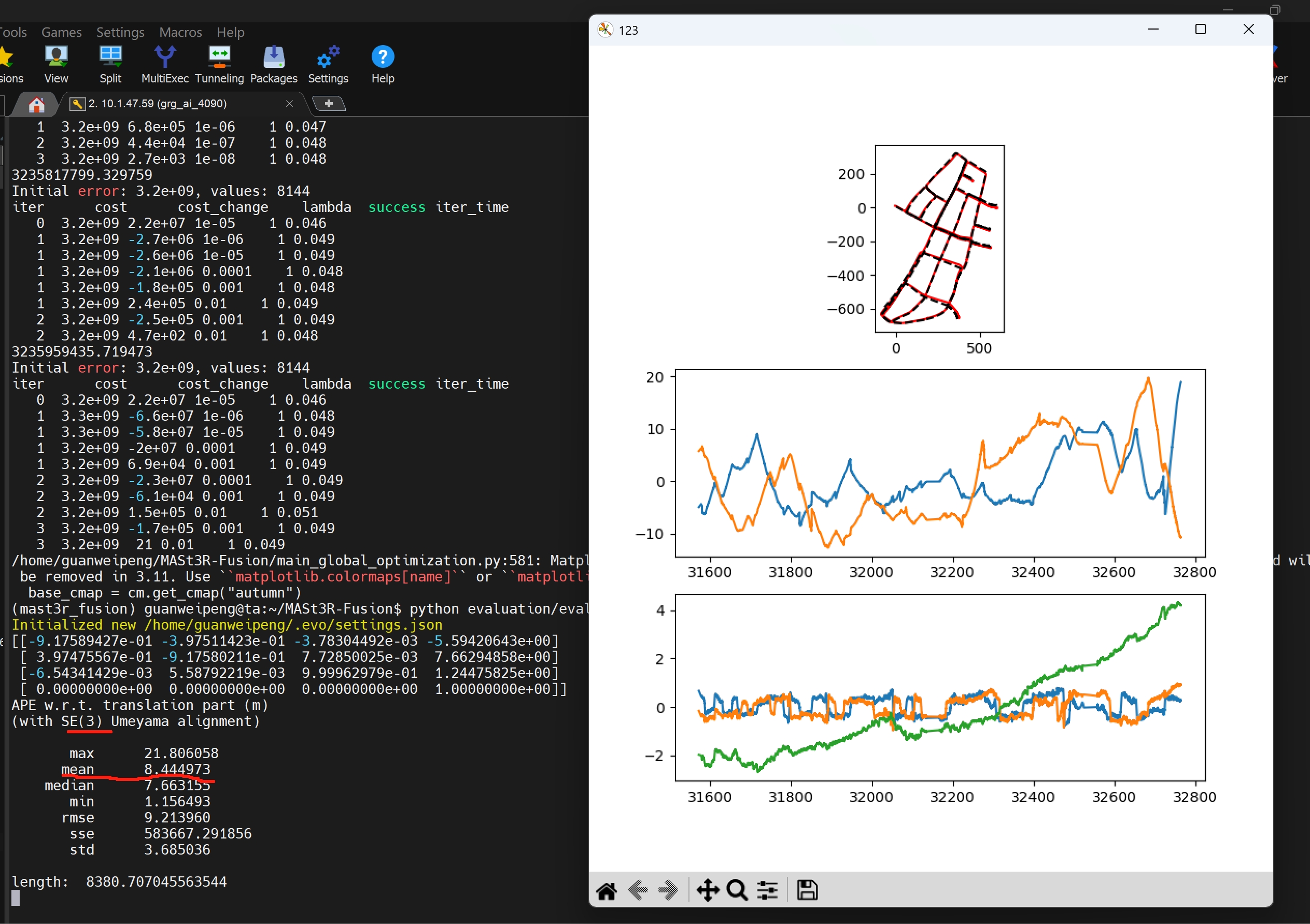The image size is (1310, 924).
Task: Click the Tunneling toolbar icon
Action: pyautogui.click(x=219, y=64)
